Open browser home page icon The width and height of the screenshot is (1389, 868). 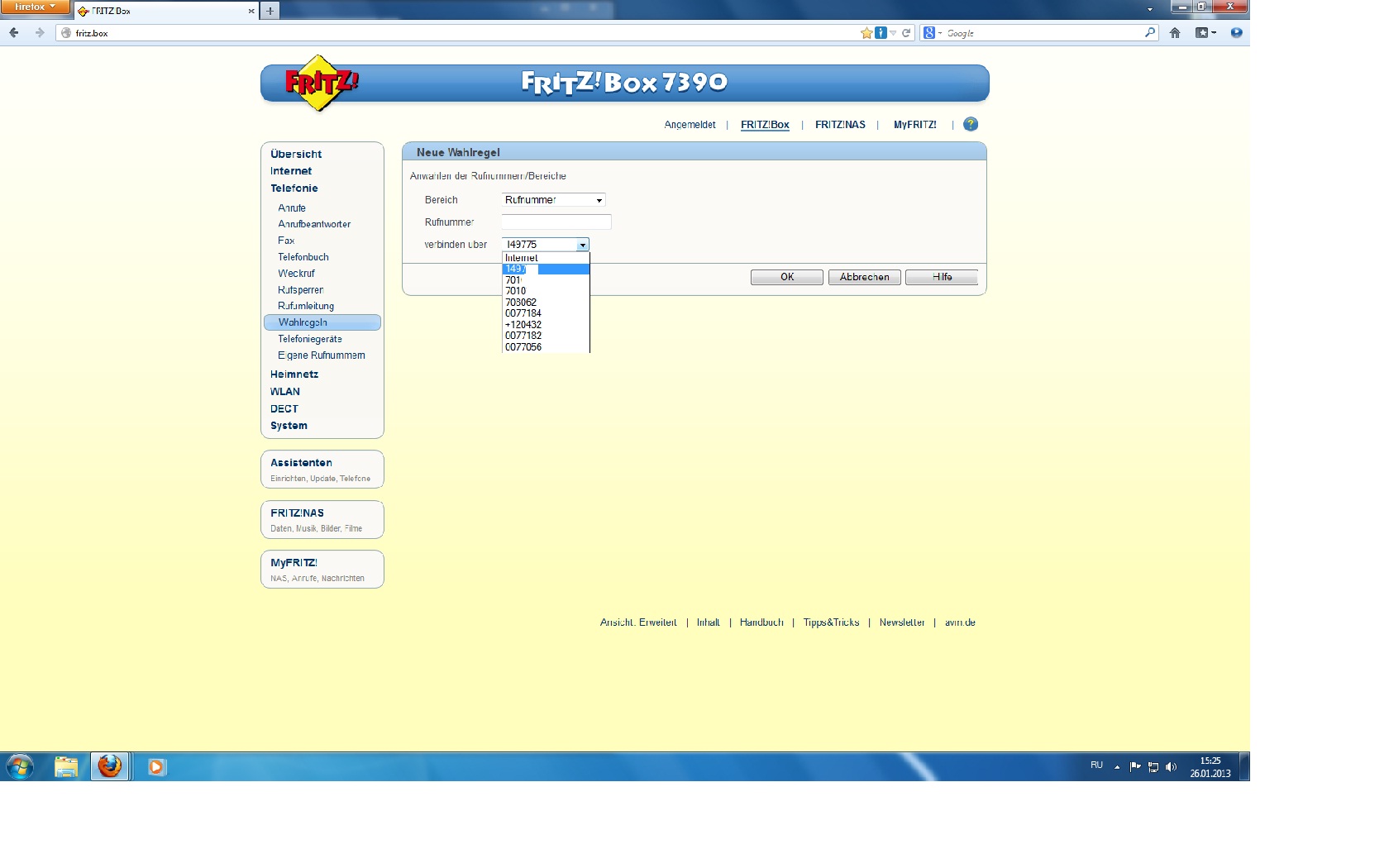pos(1175,33)
